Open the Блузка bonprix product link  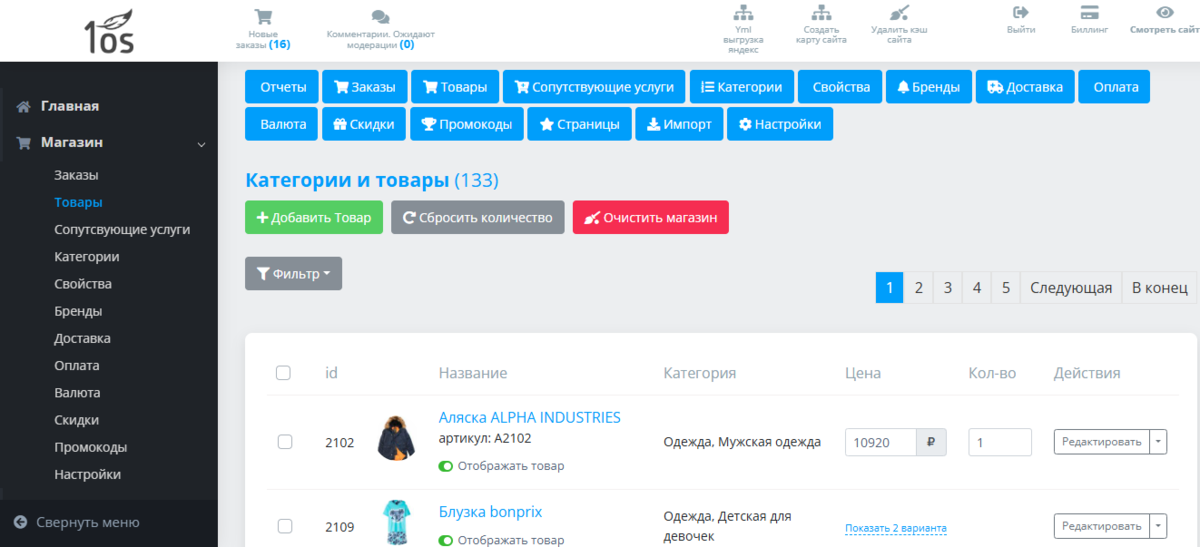[x=490, y=512]
